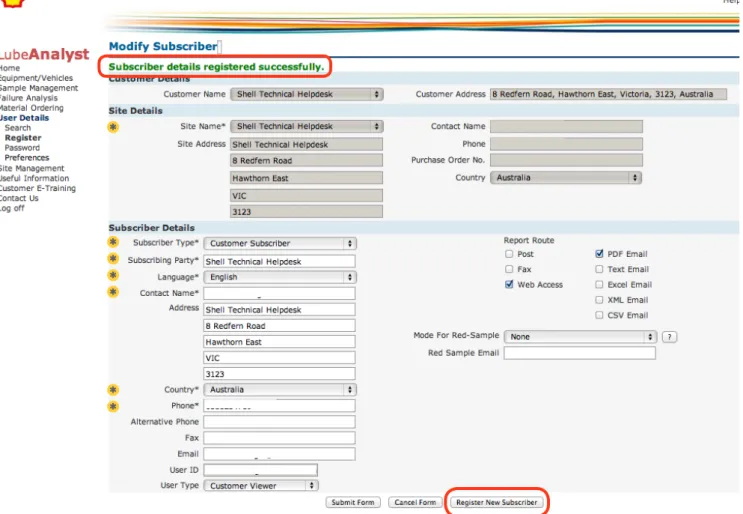Click the Subscribing Party input field
Screen dimensions: 743x514
tap(280, 262)
